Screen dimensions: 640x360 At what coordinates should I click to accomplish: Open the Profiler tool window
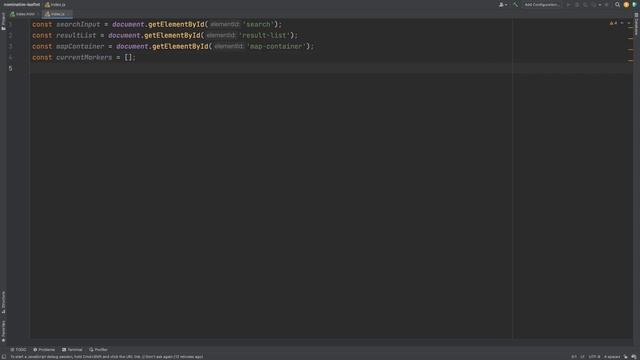pos(98,350)
